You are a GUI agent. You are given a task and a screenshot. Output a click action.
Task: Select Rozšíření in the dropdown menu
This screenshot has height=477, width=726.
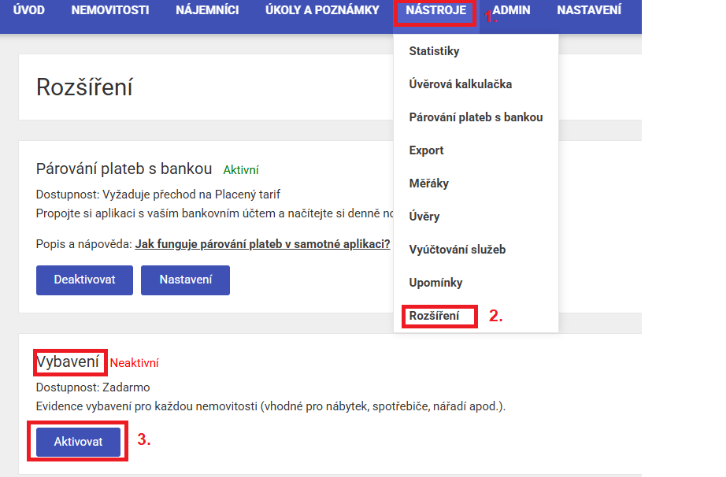435,316
